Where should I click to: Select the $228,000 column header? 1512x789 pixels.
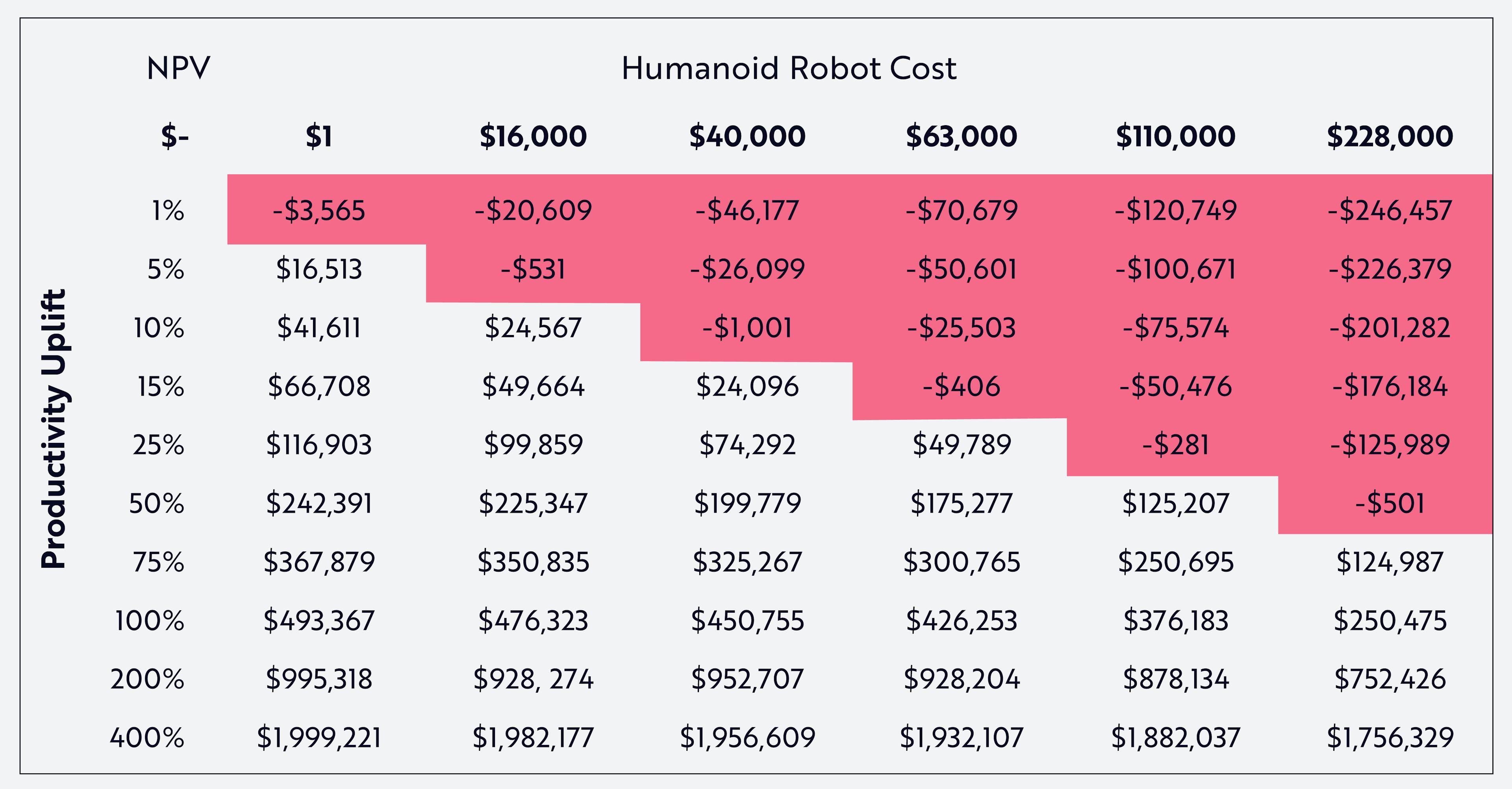click(x=1389, y=136)
